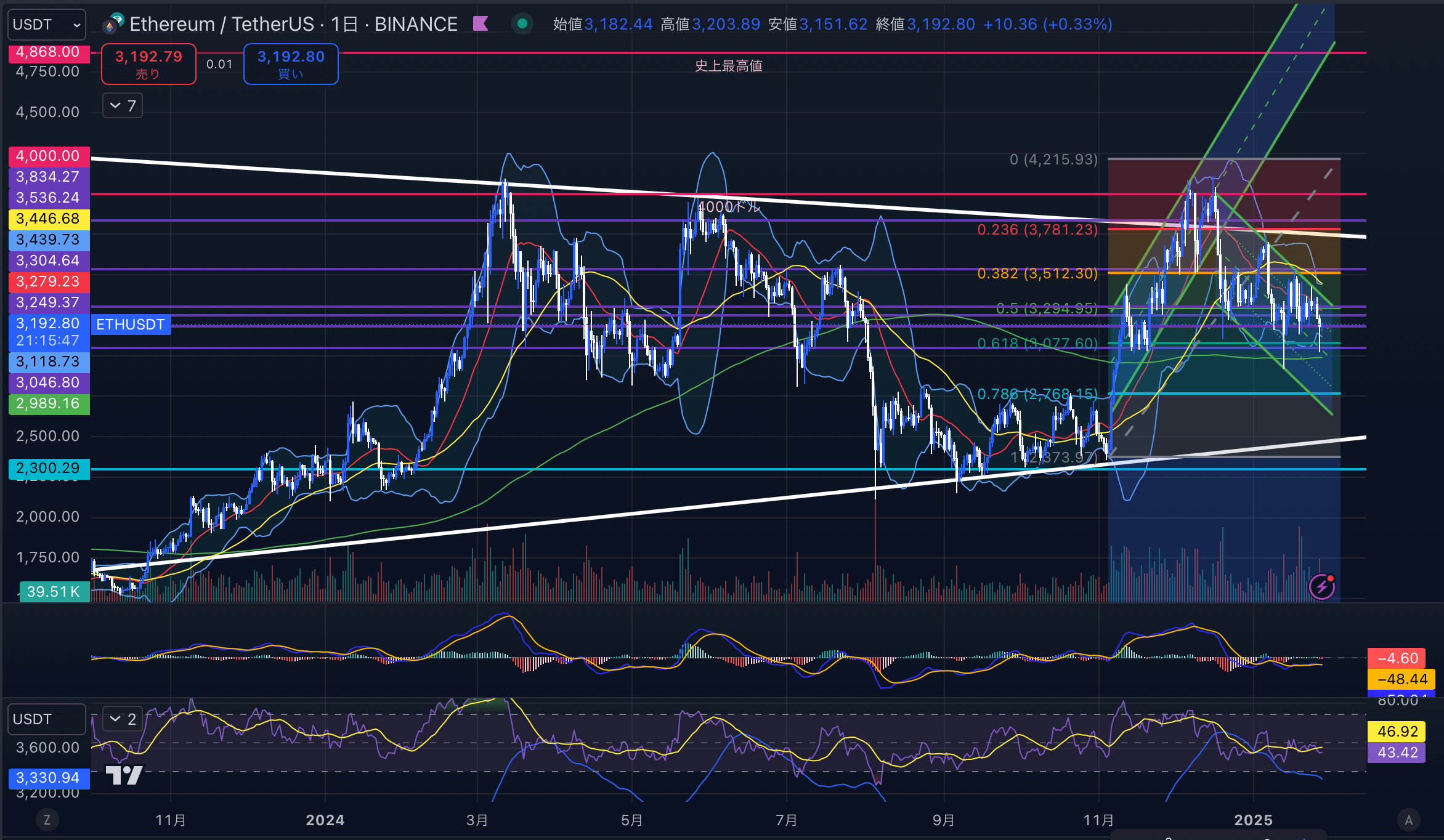
Task: Click the 3,439.73 blue price label
Action: point(49,240)
